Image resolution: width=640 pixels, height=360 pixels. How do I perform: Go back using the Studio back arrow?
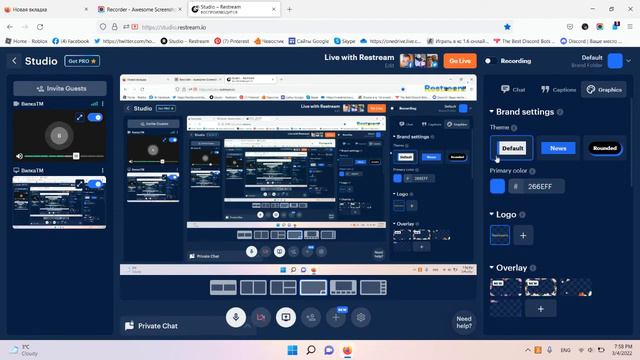14,61
